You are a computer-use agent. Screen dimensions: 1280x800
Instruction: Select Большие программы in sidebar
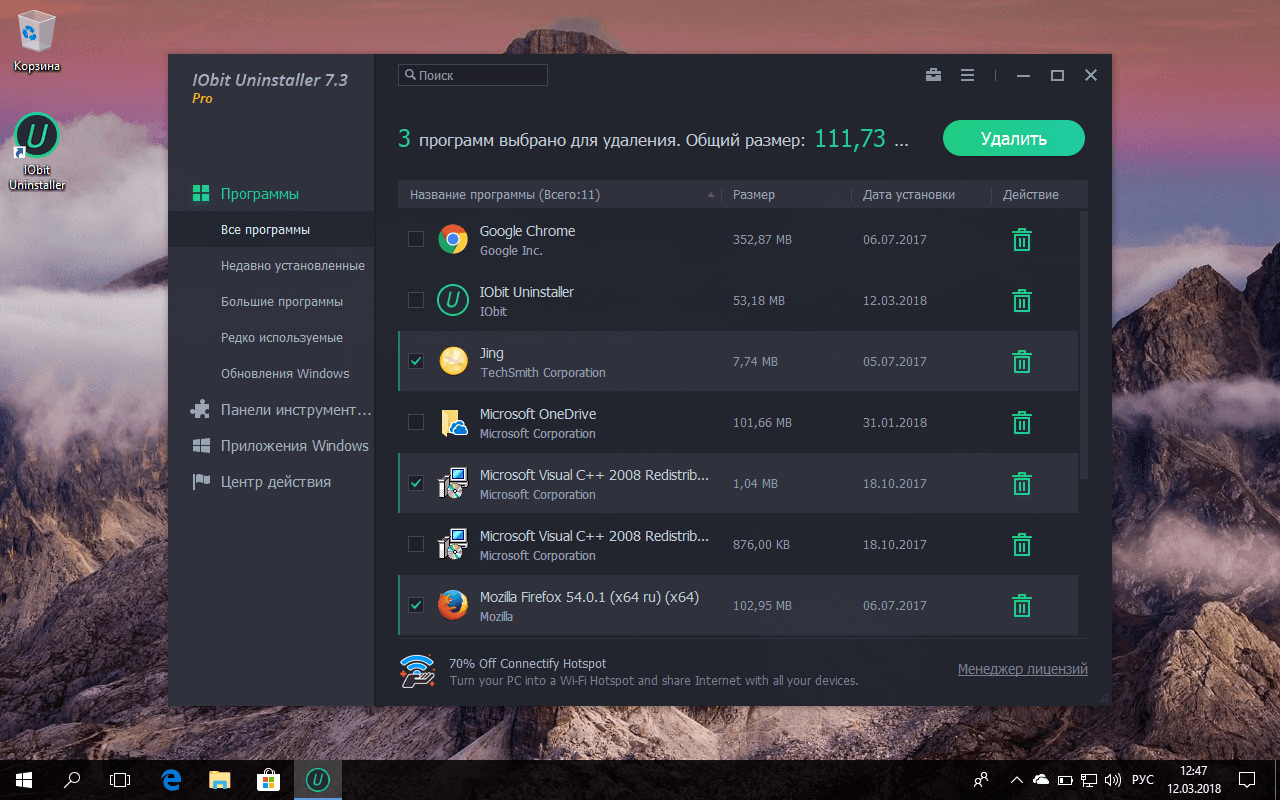pos(281,302)
